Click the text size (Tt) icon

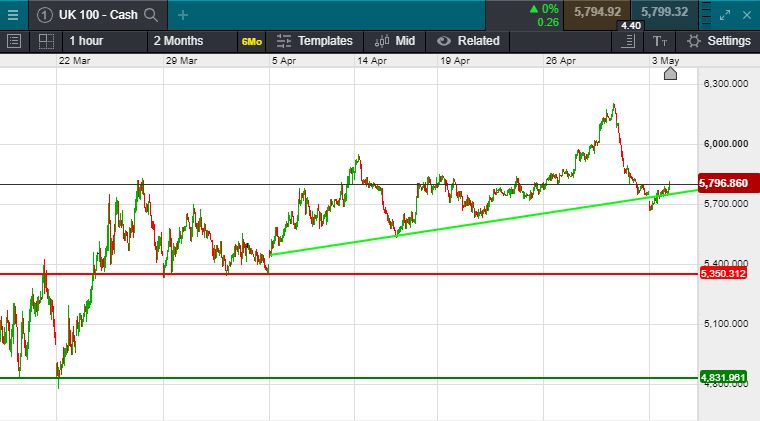(659, 41)
